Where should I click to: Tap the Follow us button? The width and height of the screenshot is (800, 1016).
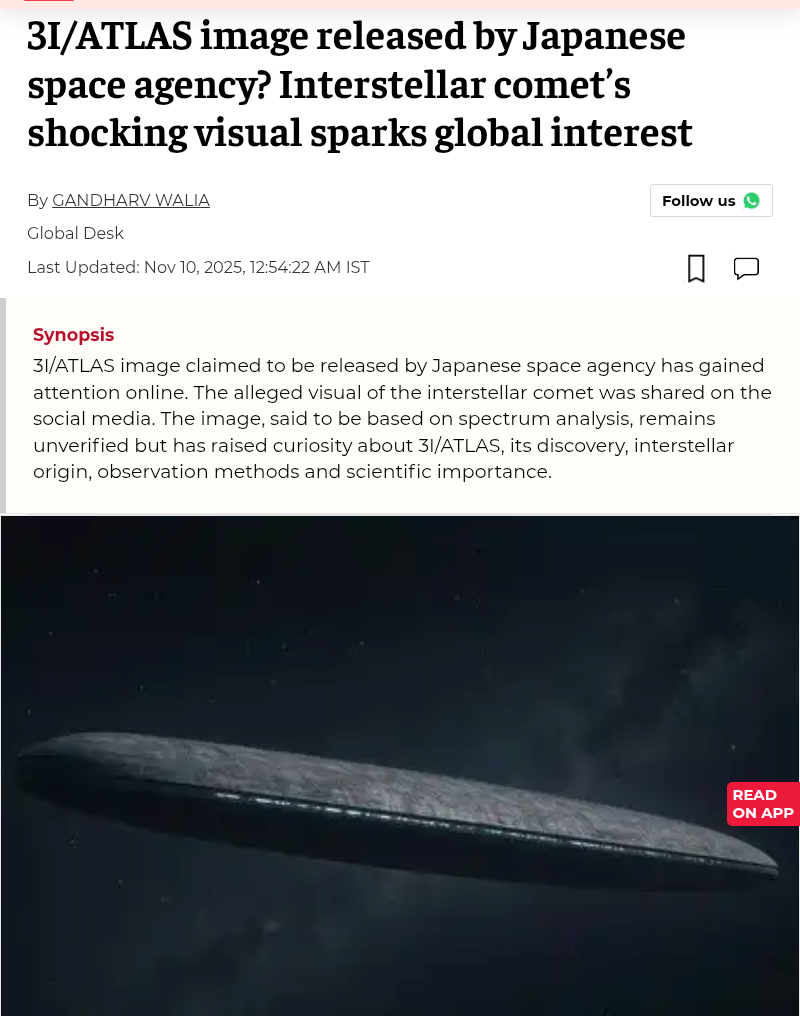[711, 201]
